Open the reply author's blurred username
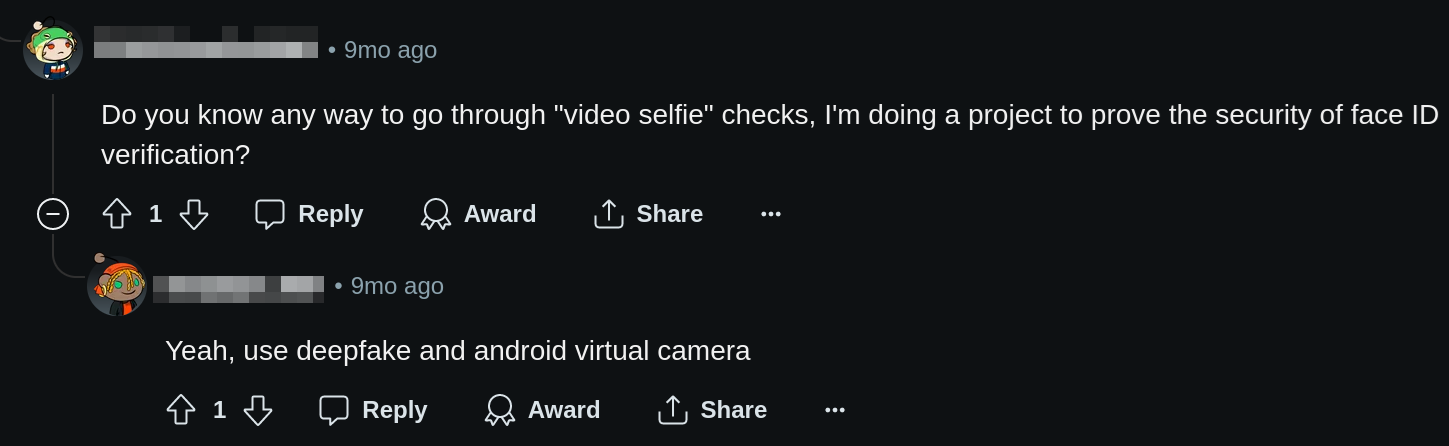 (238, 288)
